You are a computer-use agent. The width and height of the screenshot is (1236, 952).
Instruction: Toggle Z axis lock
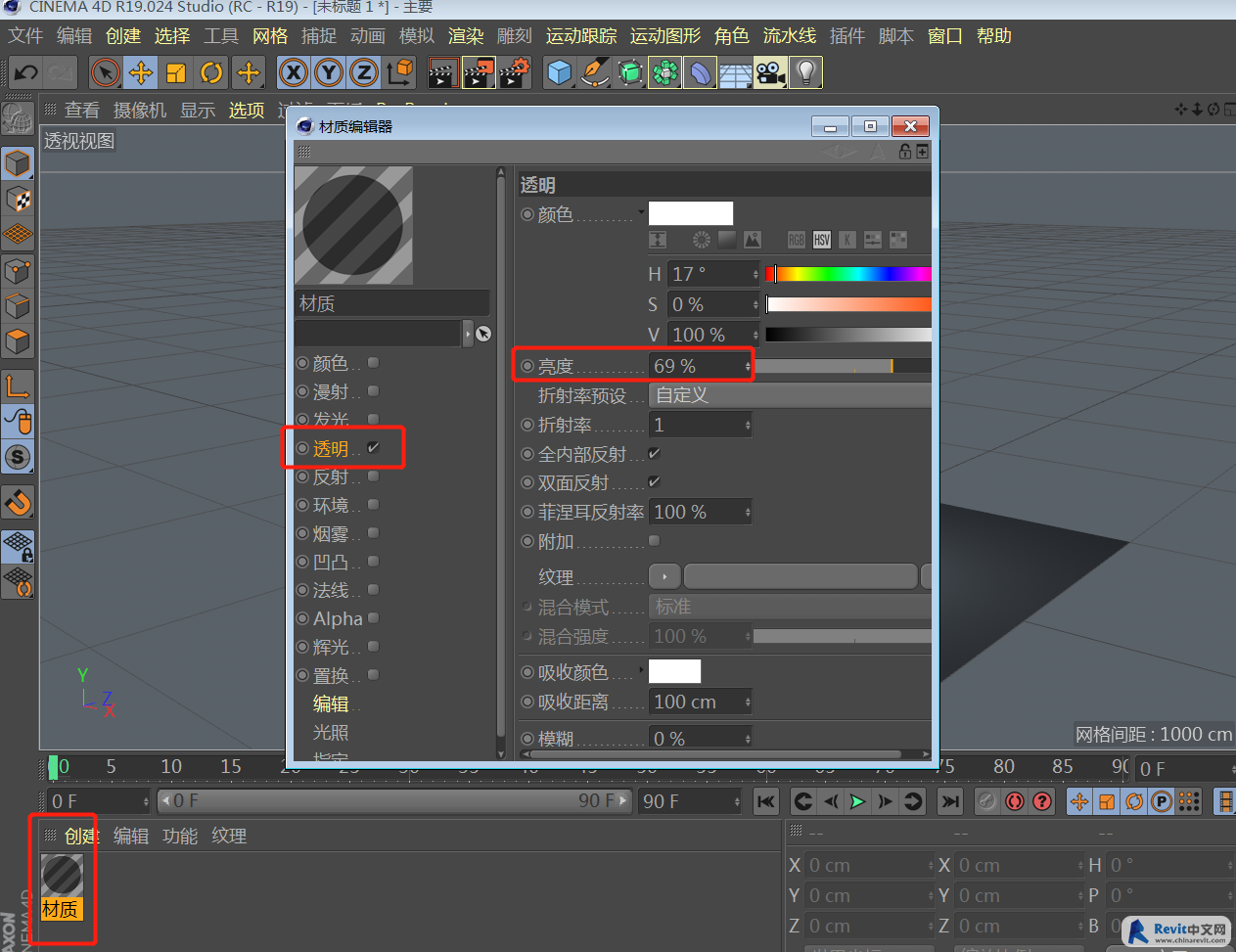[x=364, y=72]
